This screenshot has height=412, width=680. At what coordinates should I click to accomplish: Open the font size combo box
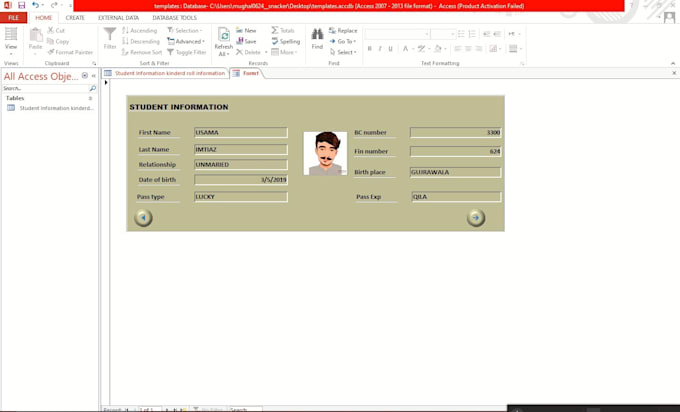point(443,34)
